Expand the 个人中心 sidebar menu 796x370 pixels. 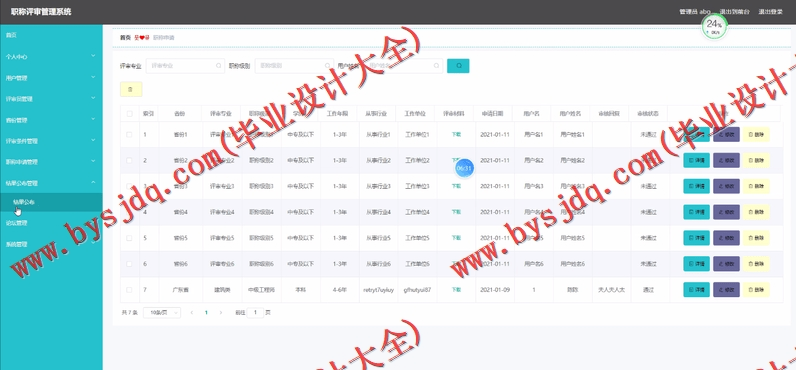51,57
